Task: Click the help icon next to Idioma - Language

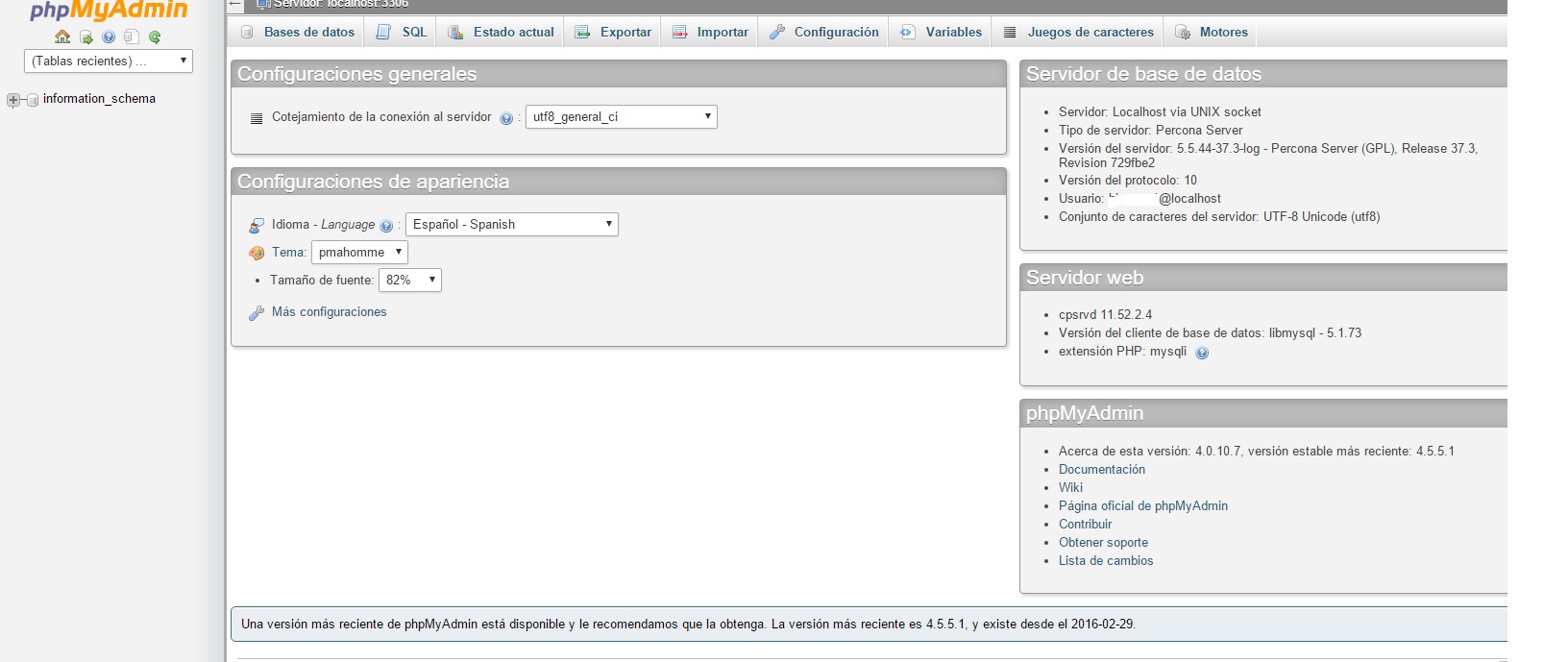Action: click(x=386, y=226)
